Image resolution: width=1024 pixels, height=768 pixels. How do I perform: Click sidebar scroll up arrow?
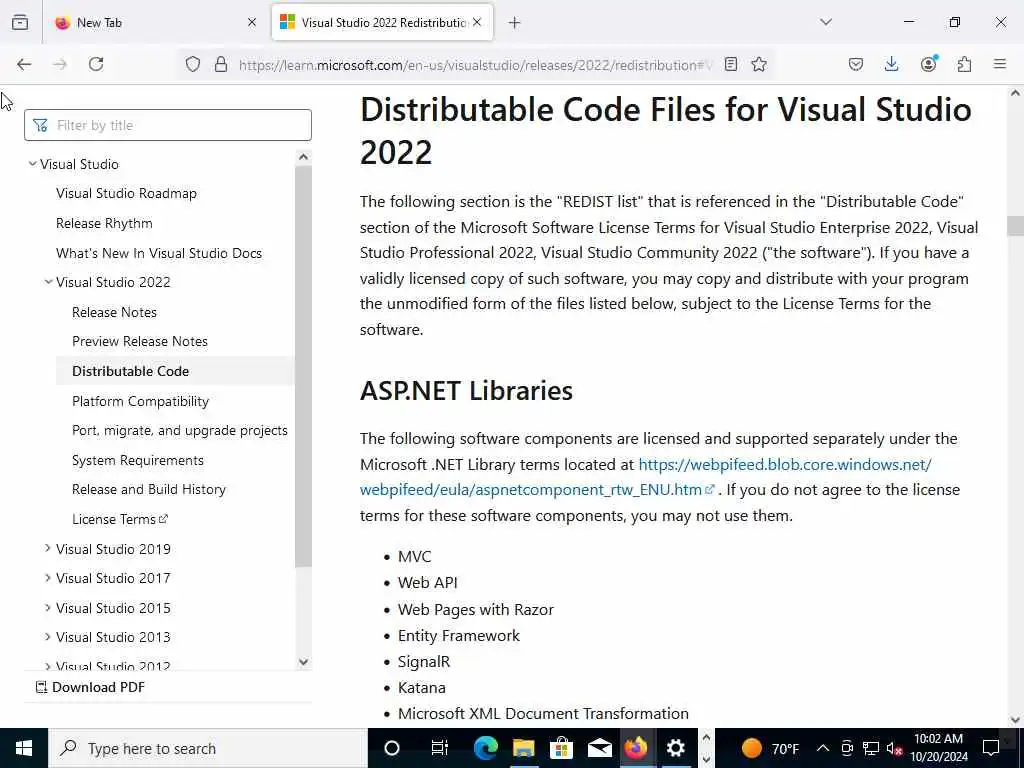click(x=303, y=157)
